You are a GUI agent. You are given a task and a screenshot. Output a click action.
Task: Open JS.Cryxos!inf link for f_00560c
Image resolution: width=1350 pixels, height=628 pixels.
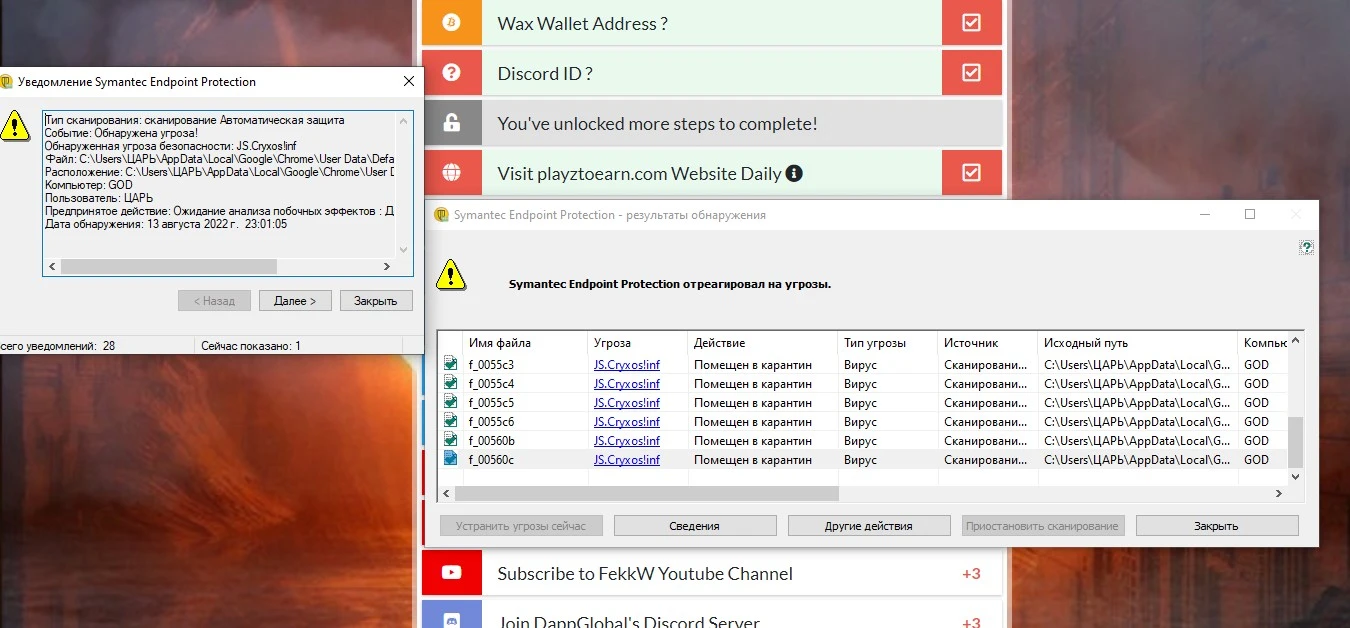(x=627, y=459)
